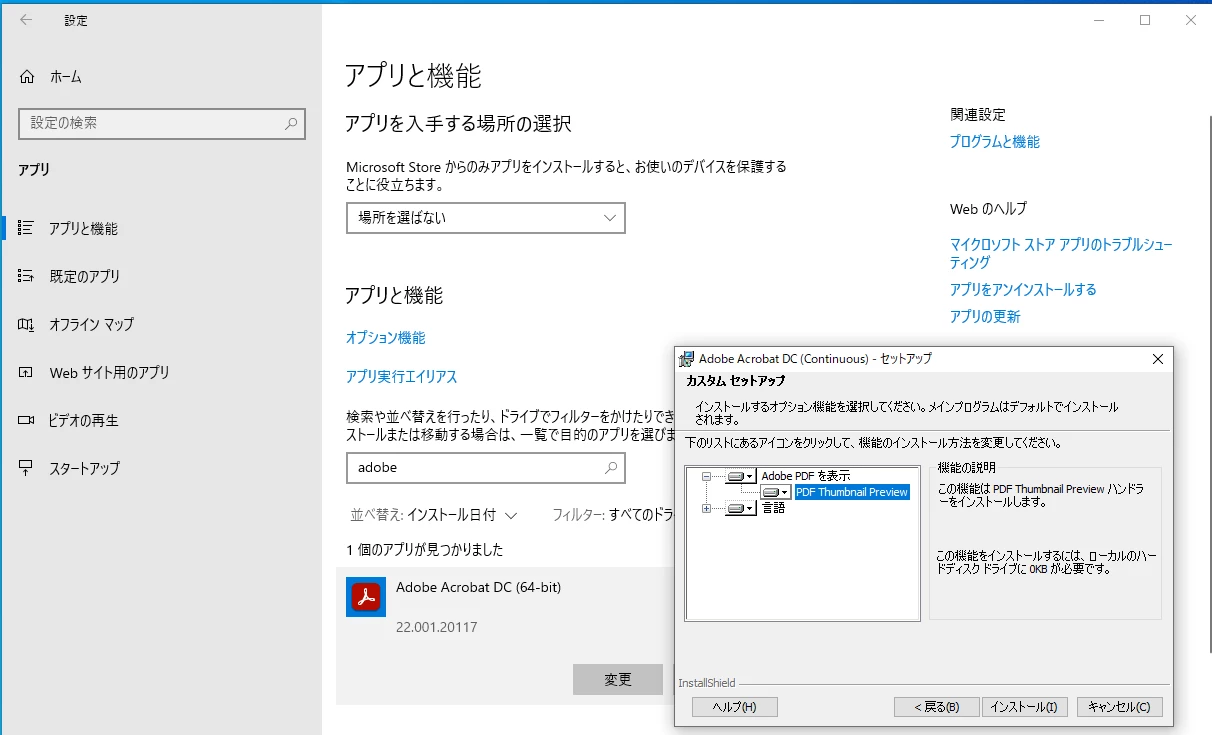Open the オプション機能 link
This screenshot has width=1212, height=735.
385,338
